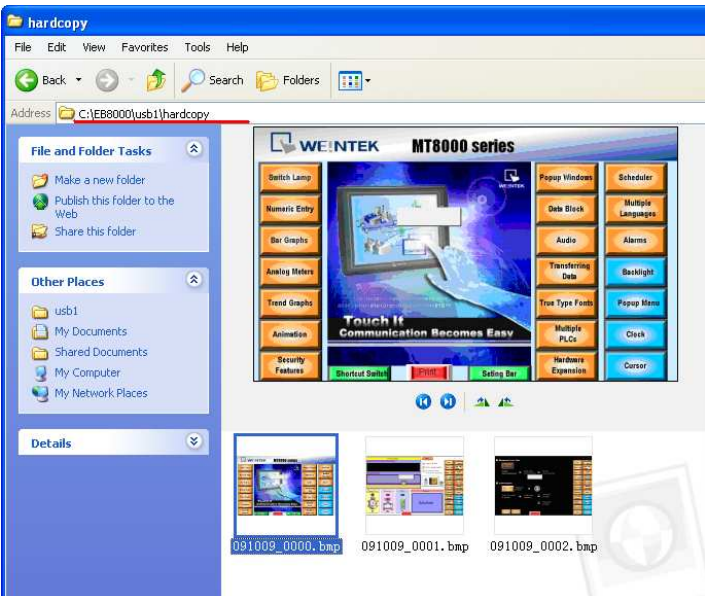Screen dimensions: 705x596
Task: Open the View menu
Action: 94,47
